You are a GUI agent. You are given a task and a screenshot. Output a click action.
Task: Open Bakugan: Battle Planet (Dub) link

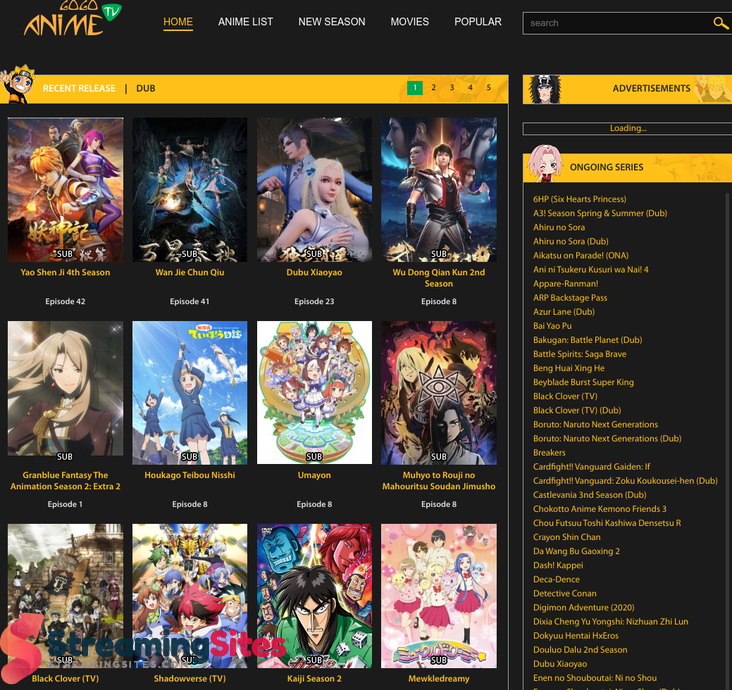(x=587, y=340)
